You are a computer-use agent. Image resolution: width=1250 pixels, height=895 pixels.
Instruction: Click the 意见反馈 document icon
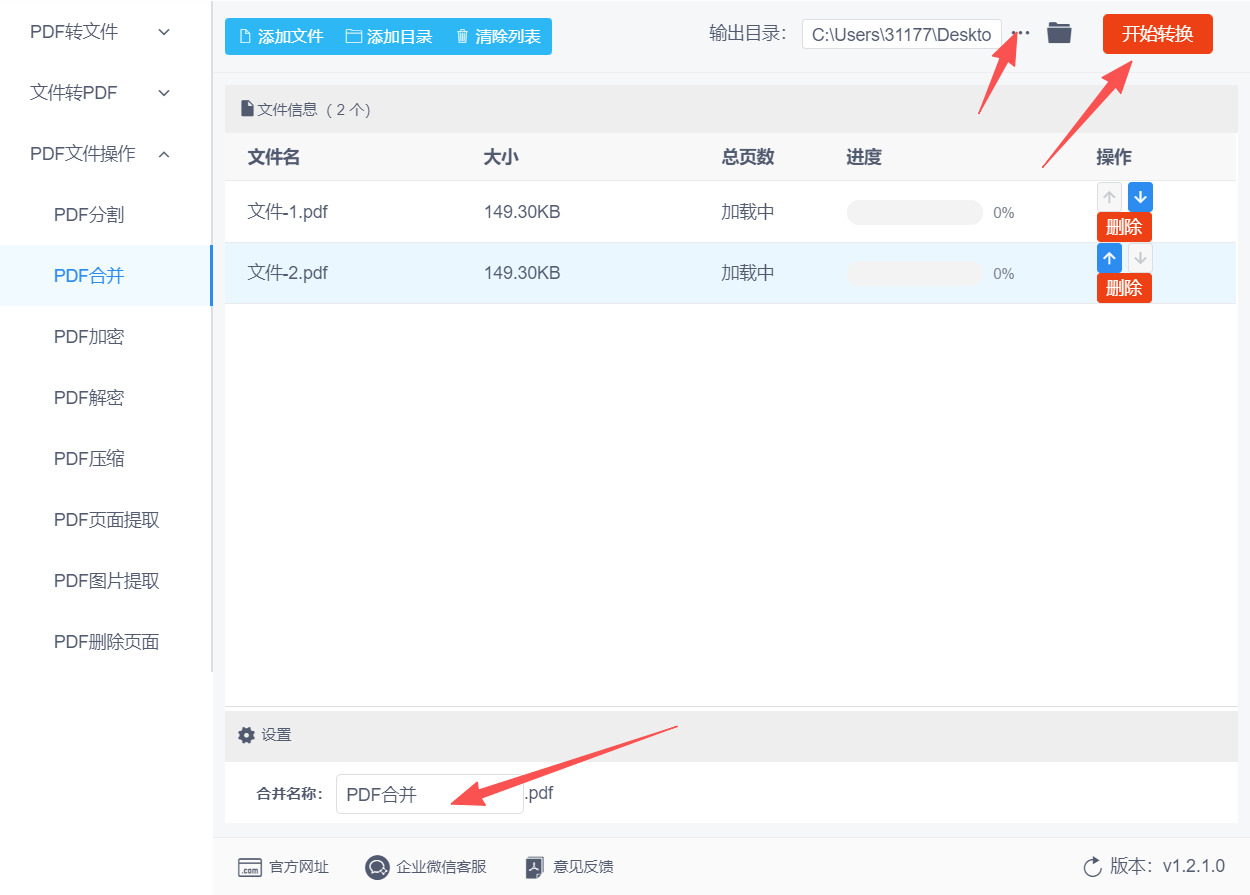[x=535, y=867]
